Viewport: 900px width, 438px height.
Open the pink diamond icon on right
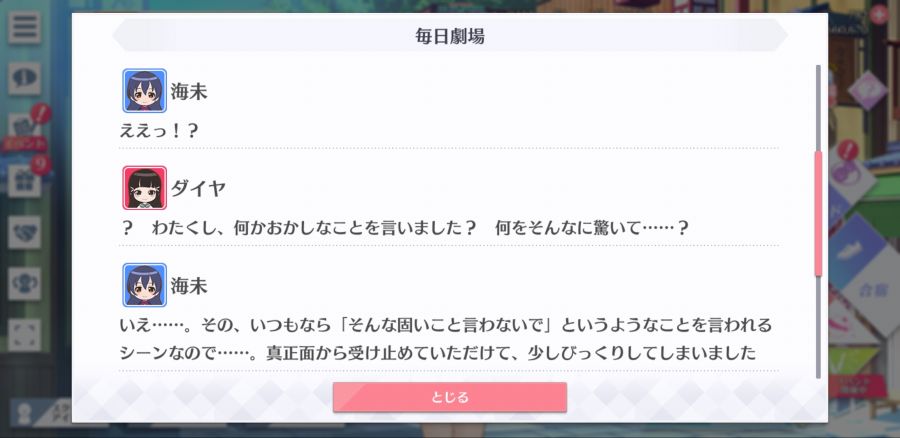pyautogui.click(x=867, y=92)
